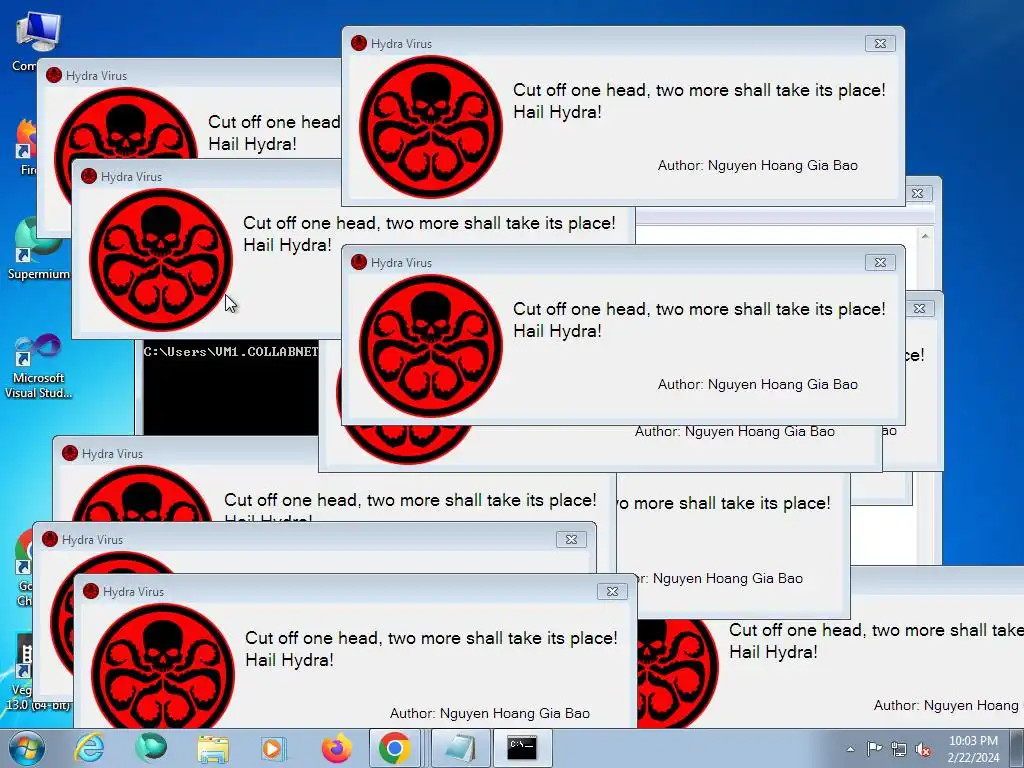Open the network status tray icon
The height and width of the screenshot is (768, 1024).
point(899,749)
